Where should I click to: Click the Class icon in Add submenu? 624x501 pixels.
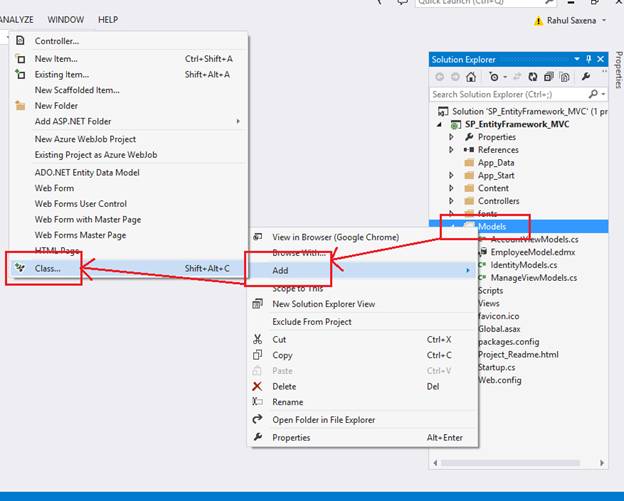20,268
